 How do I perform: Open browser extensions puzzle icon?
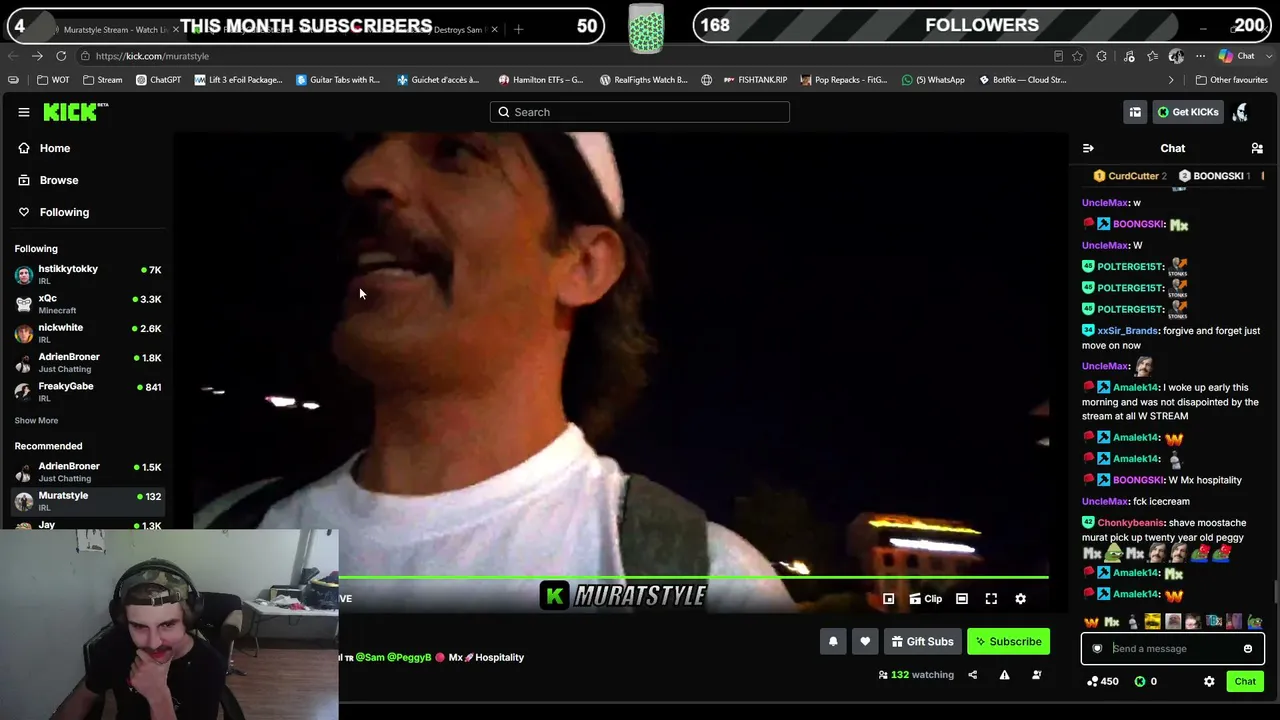tap(1101, 56)
